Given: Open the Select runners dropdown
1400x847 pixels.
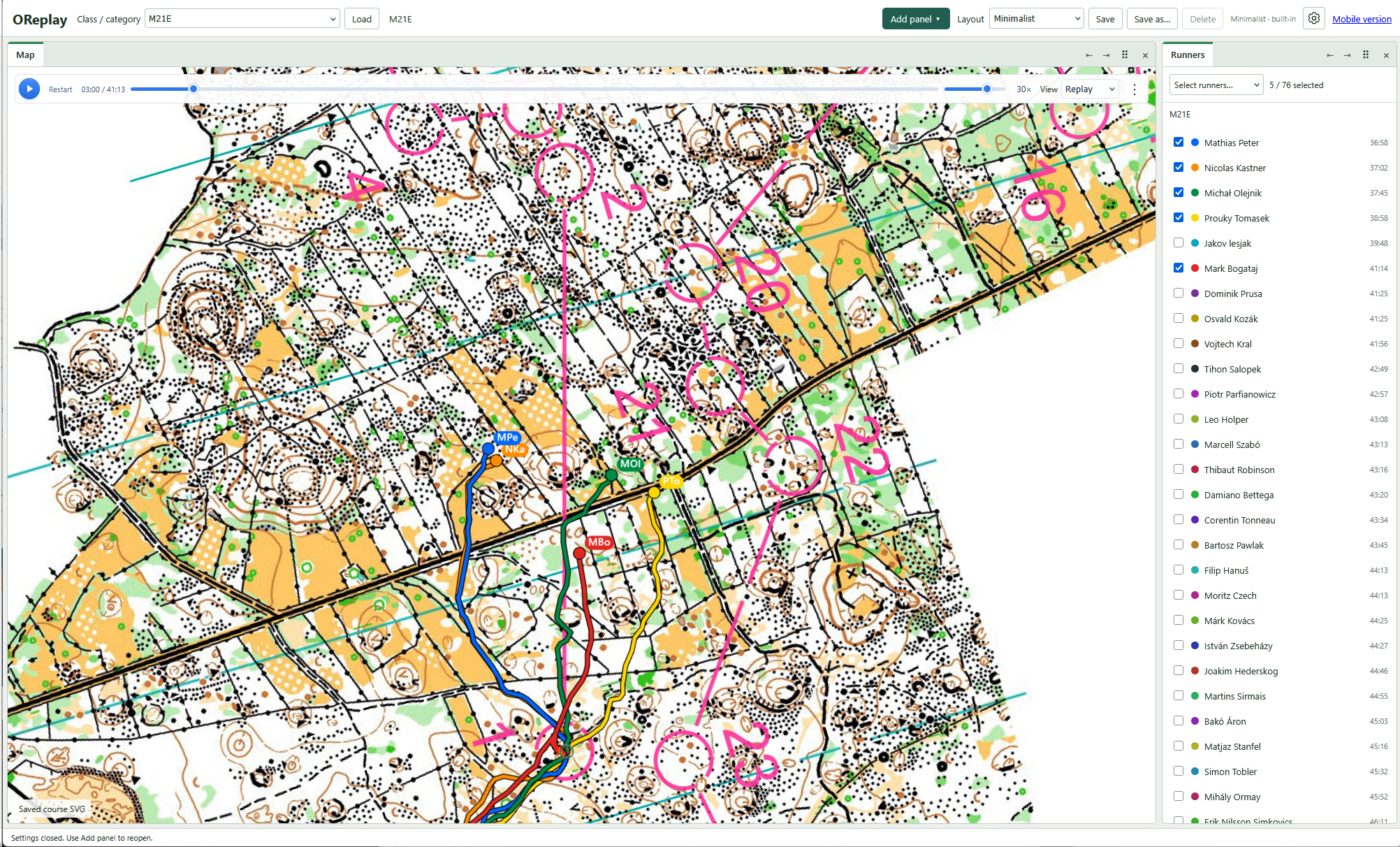Looking at the screenshot, I should (x=1216, y=85).
